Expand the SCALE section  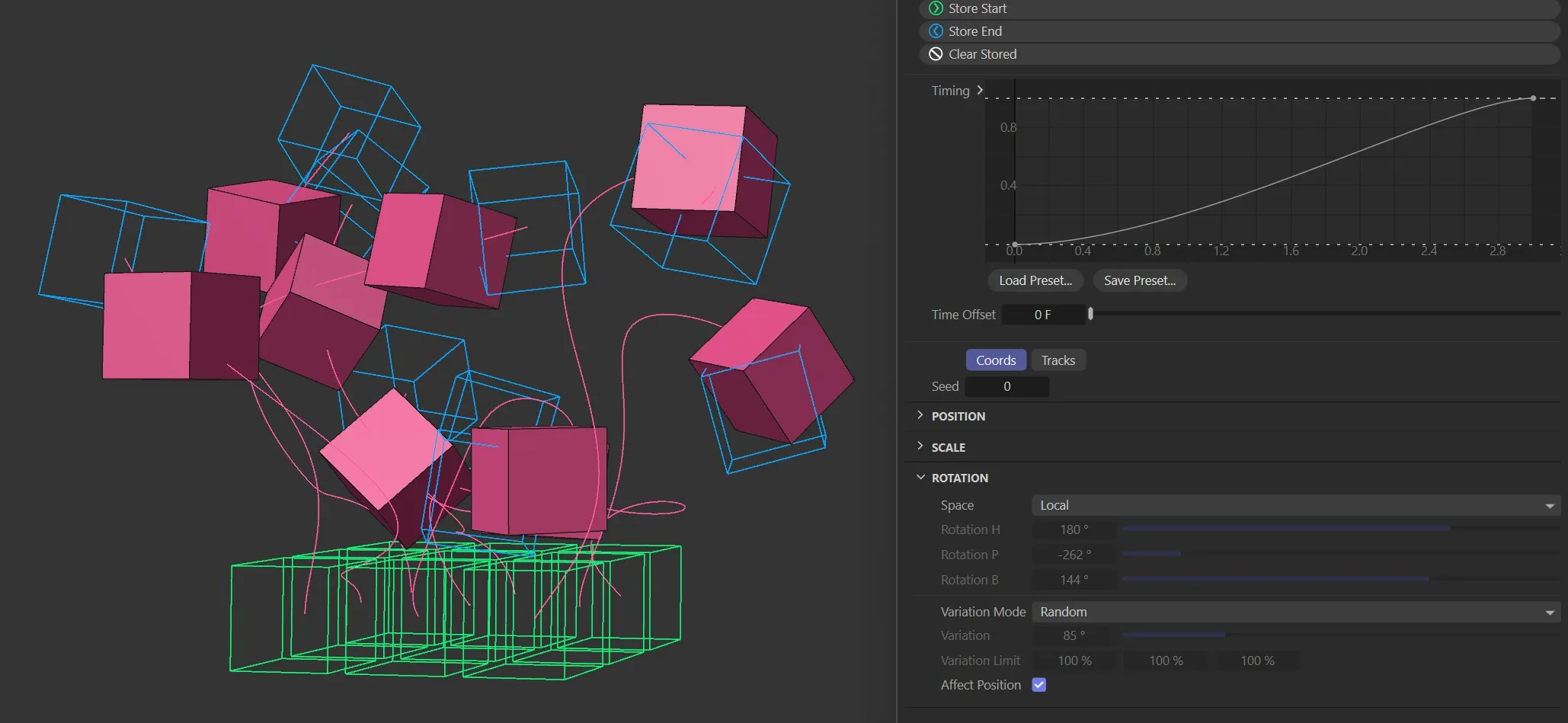(x=920, y=446)
